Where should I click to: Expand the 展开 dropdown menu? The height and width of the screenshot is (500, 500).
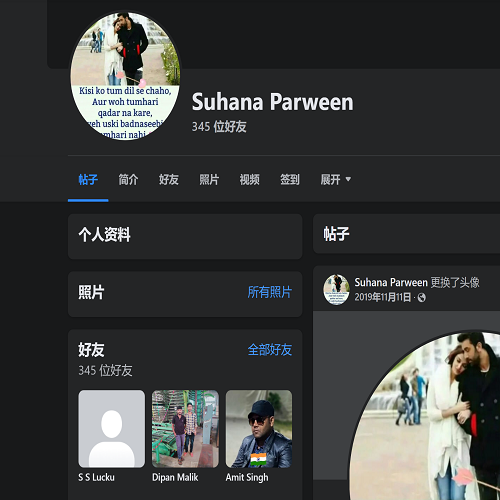click(x=336, y=180)
